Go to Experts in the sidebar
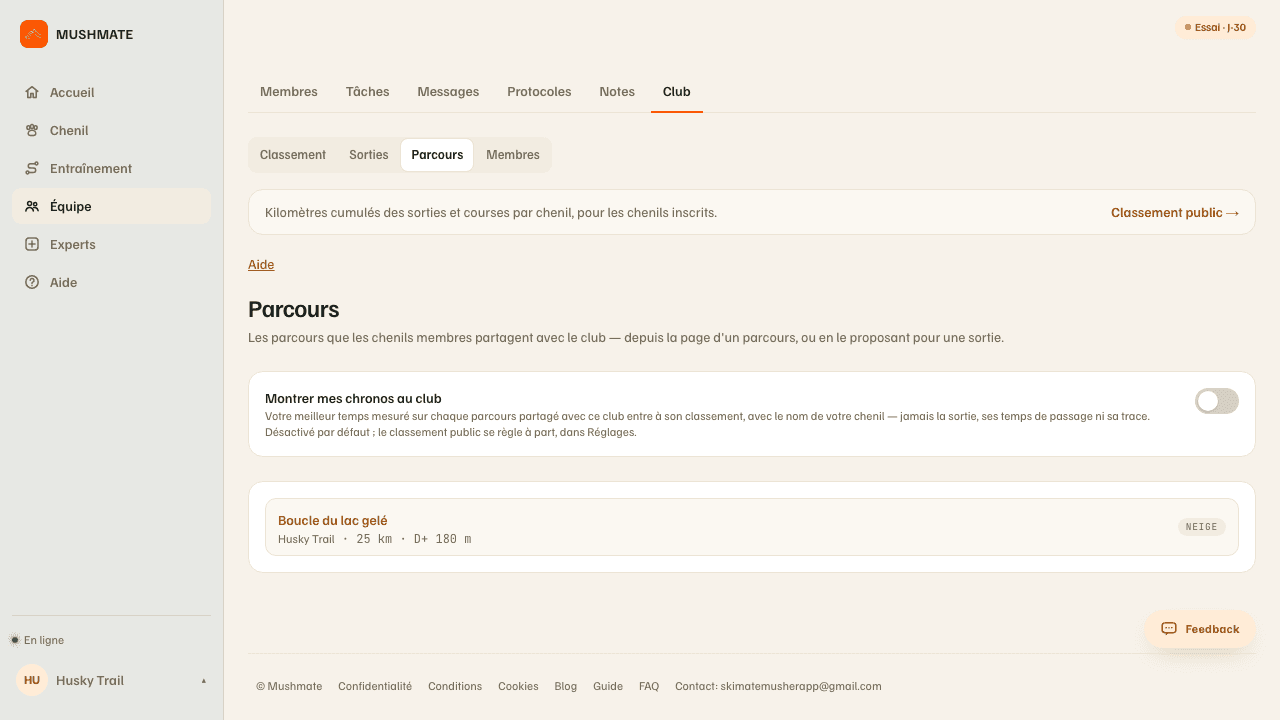Screen dimensions: 1280x720 [x=111, y=244]
